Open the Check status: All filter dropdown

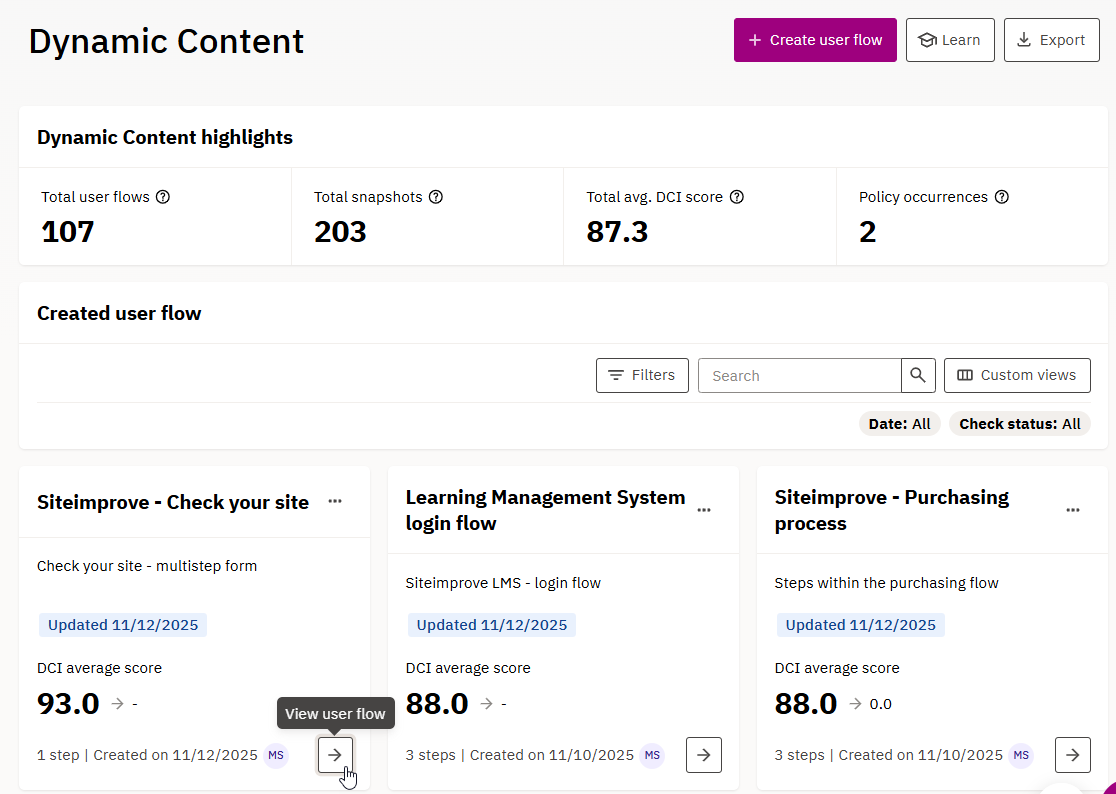1019,423
